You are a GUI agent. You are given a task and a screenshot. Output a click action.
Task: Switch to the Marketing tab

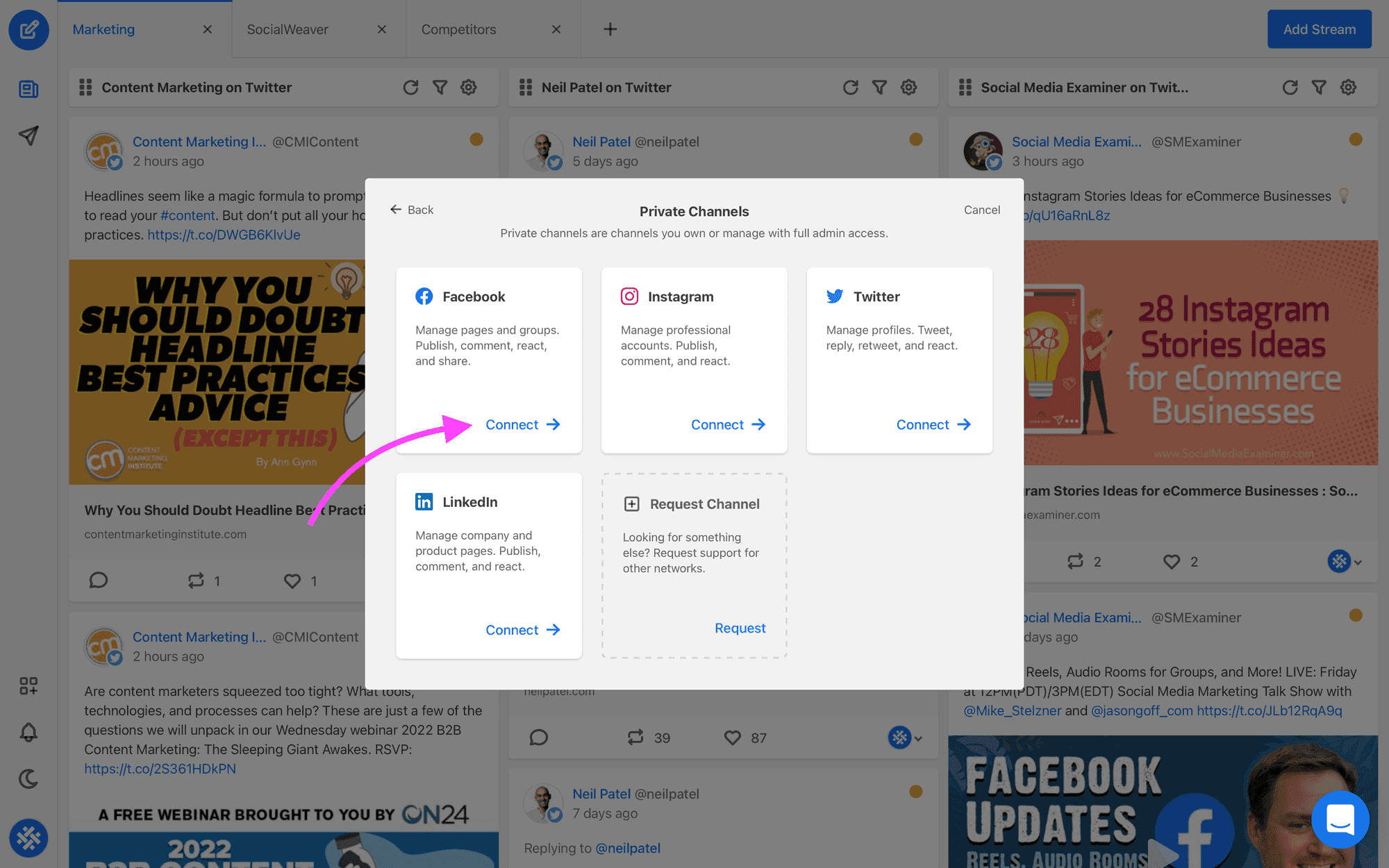click(x=103, y=29)
